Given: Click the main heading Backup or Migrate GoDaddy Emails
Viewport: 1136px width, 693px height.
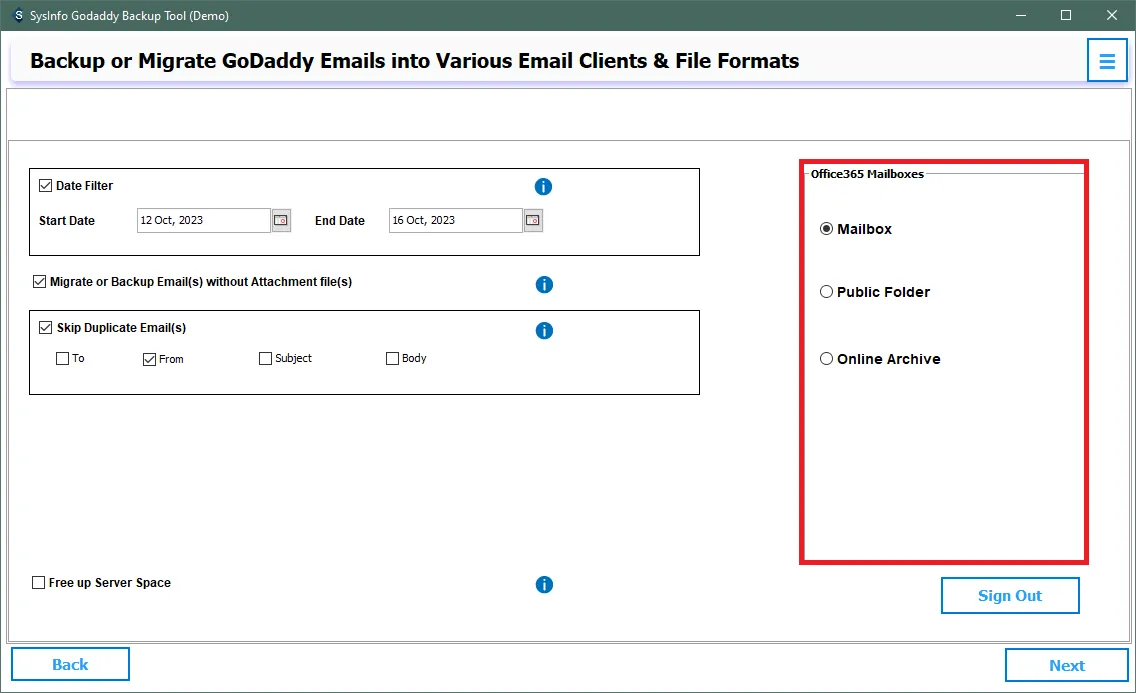Looking at the screenshot, I should click(414, 61).
